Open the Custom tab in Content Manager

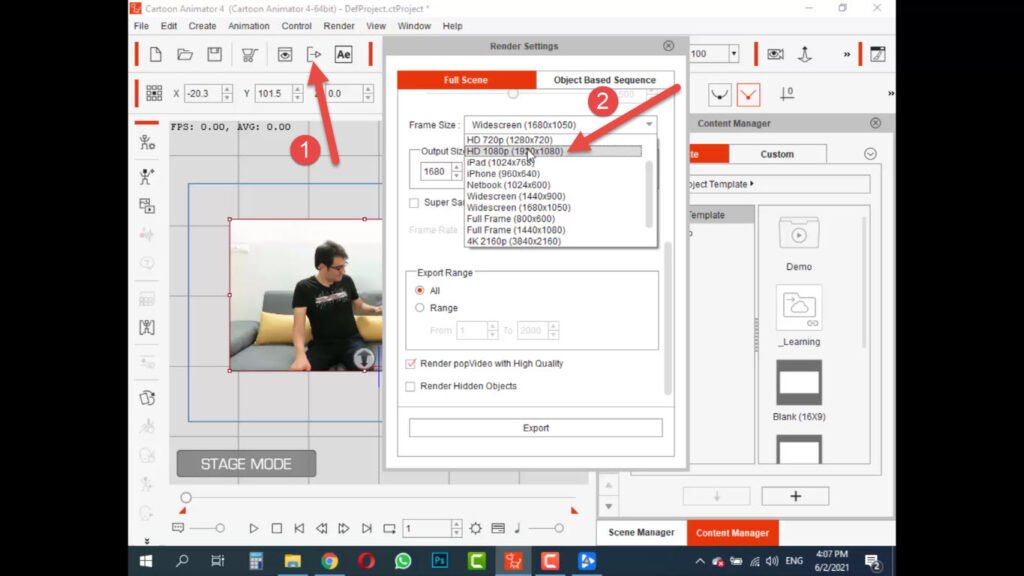[777, 154]
